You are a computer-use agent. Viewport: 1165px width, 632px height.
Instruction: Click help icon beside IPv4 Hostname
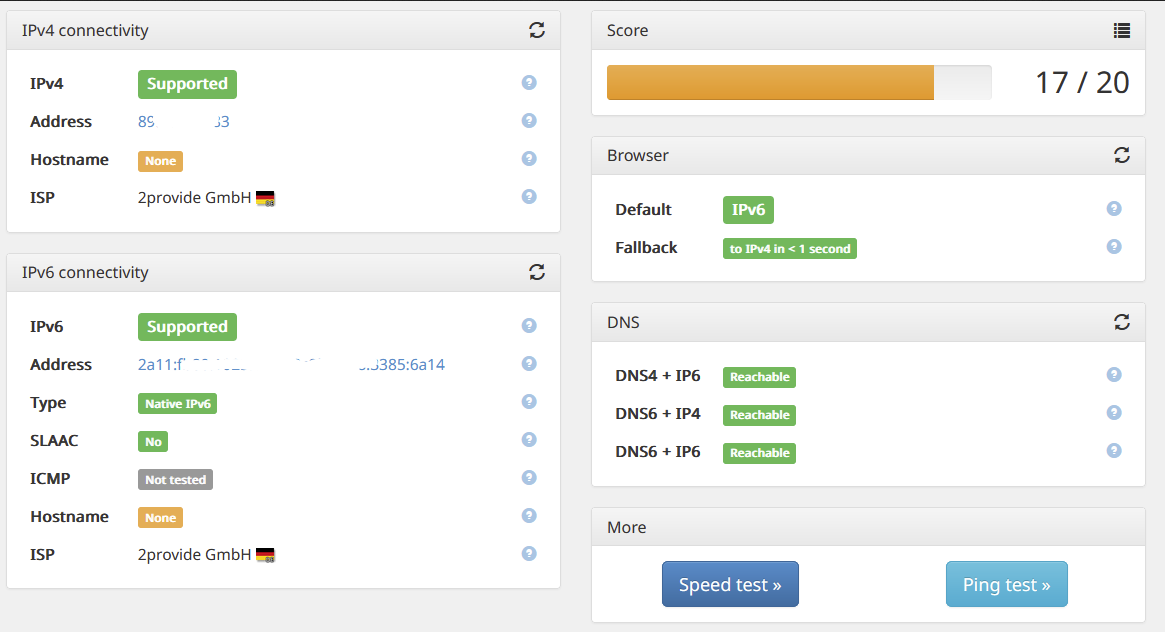[x=529, y=159]
